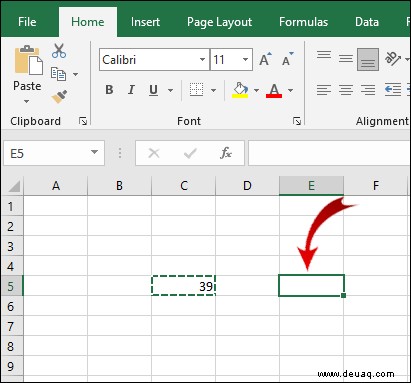Top align cell contents
The image size is (411, 383).
pos(324,55)
